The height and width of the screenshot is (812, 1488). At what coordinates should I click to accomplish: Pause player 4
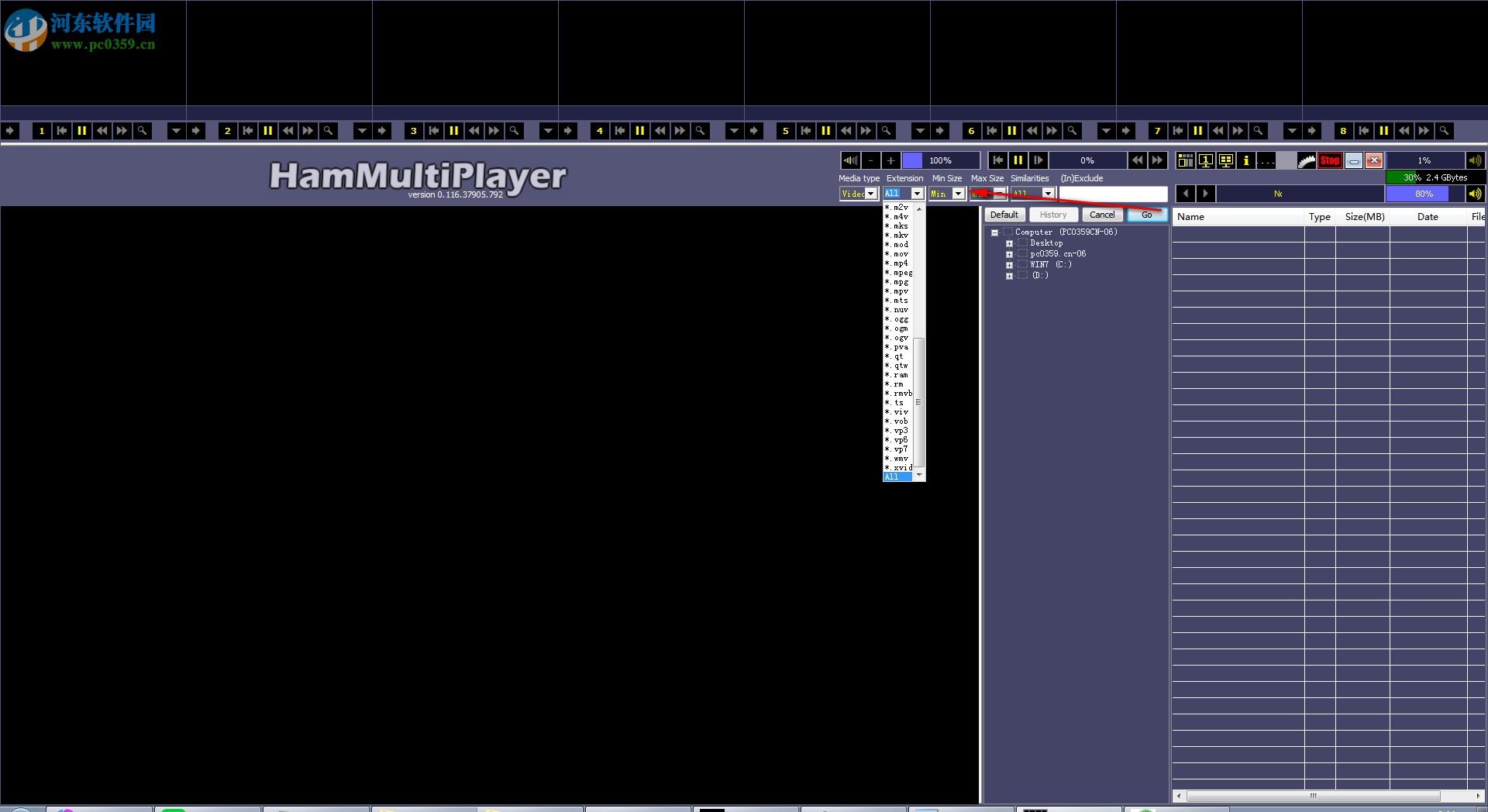pyautogui.click(x=639, y=131)
